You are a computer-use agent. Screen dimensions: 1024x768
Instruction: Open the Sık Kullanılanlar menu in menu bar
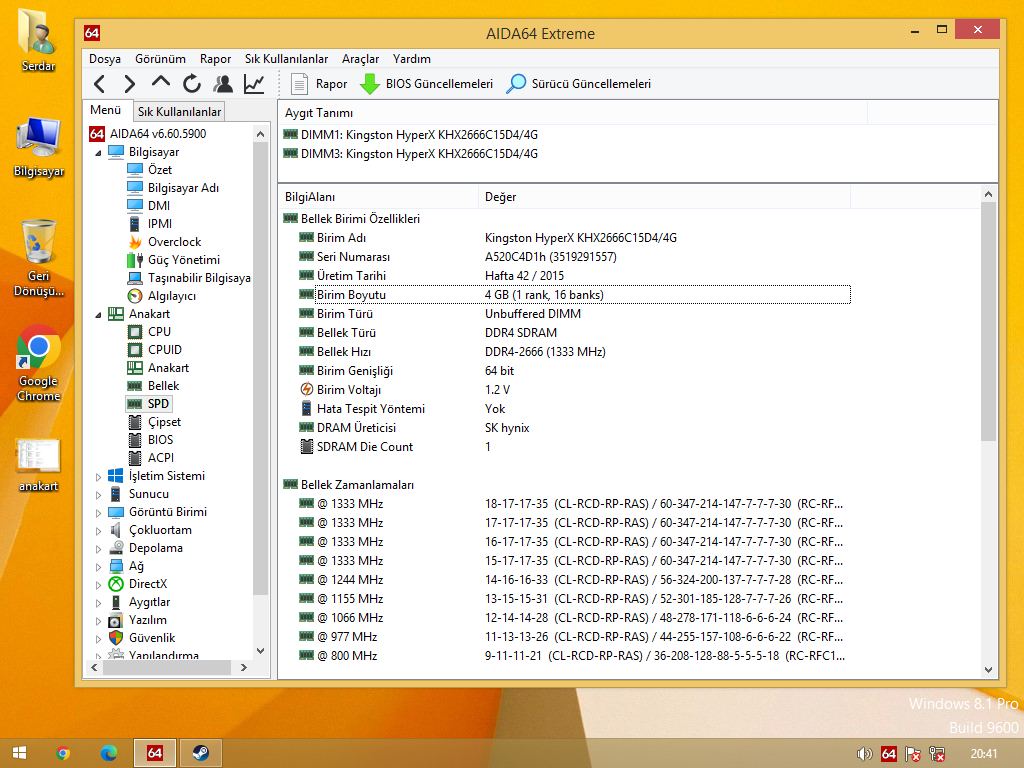286,59
